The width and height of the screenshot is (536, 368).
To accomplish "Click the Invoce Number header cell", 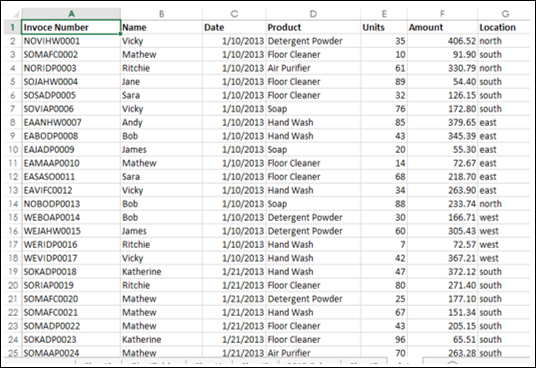I will (71, 27).
